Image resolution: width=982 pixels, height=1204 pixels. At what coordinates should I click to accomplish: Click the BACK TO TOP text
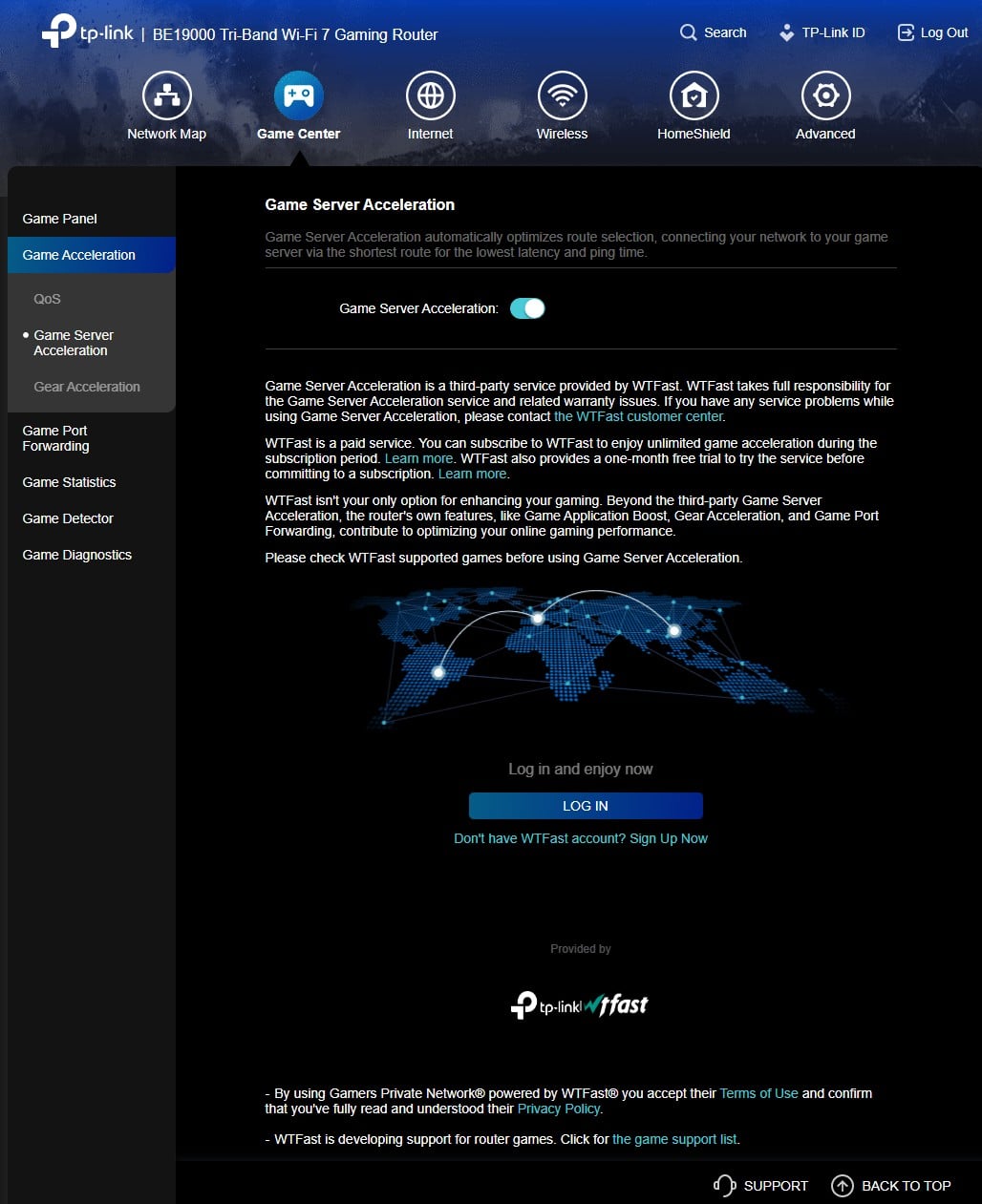tap(907, 1186)
